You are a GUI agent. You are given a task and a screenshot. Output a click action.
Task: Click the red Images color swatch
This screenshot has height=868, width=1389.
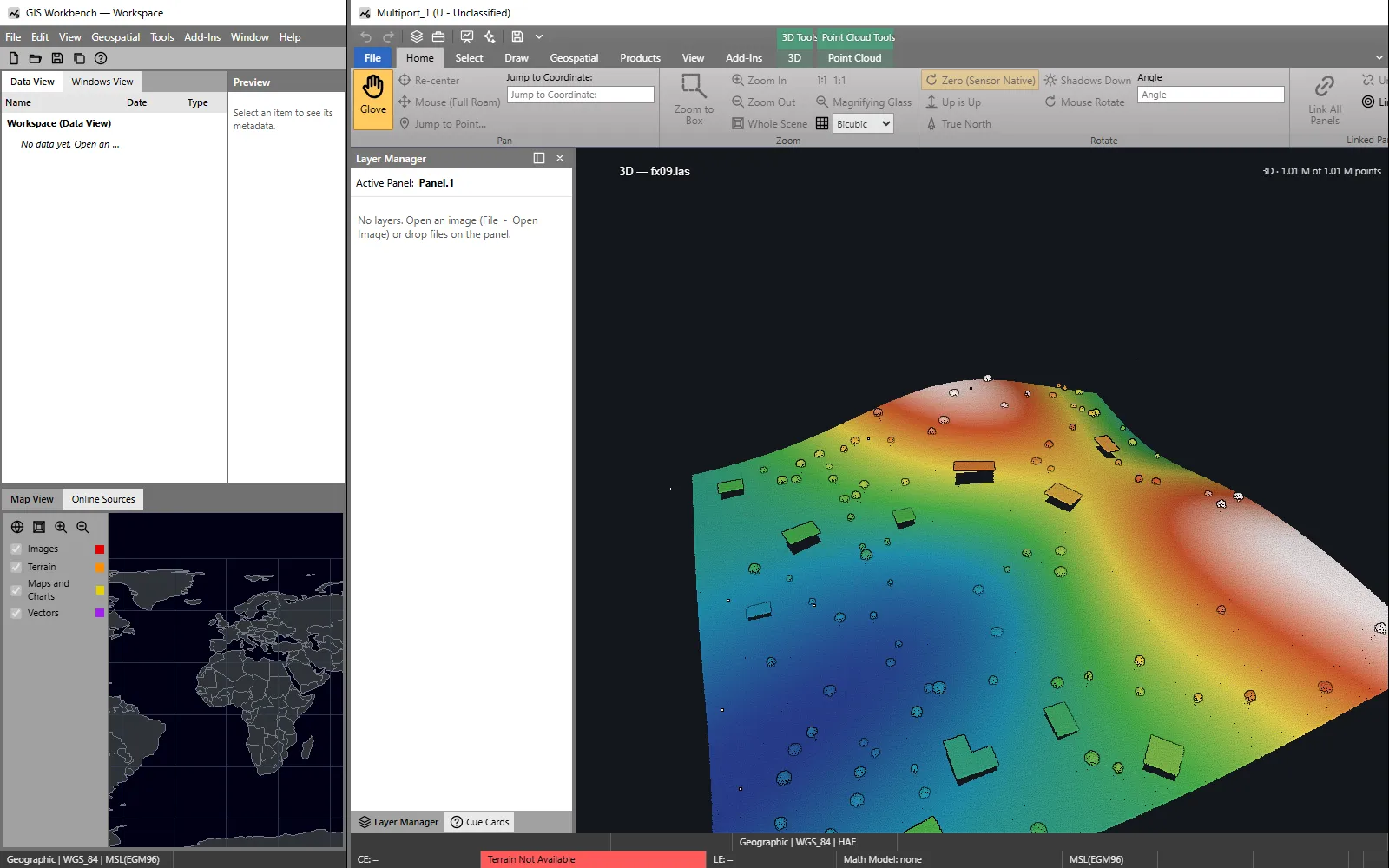pos(100,549)
